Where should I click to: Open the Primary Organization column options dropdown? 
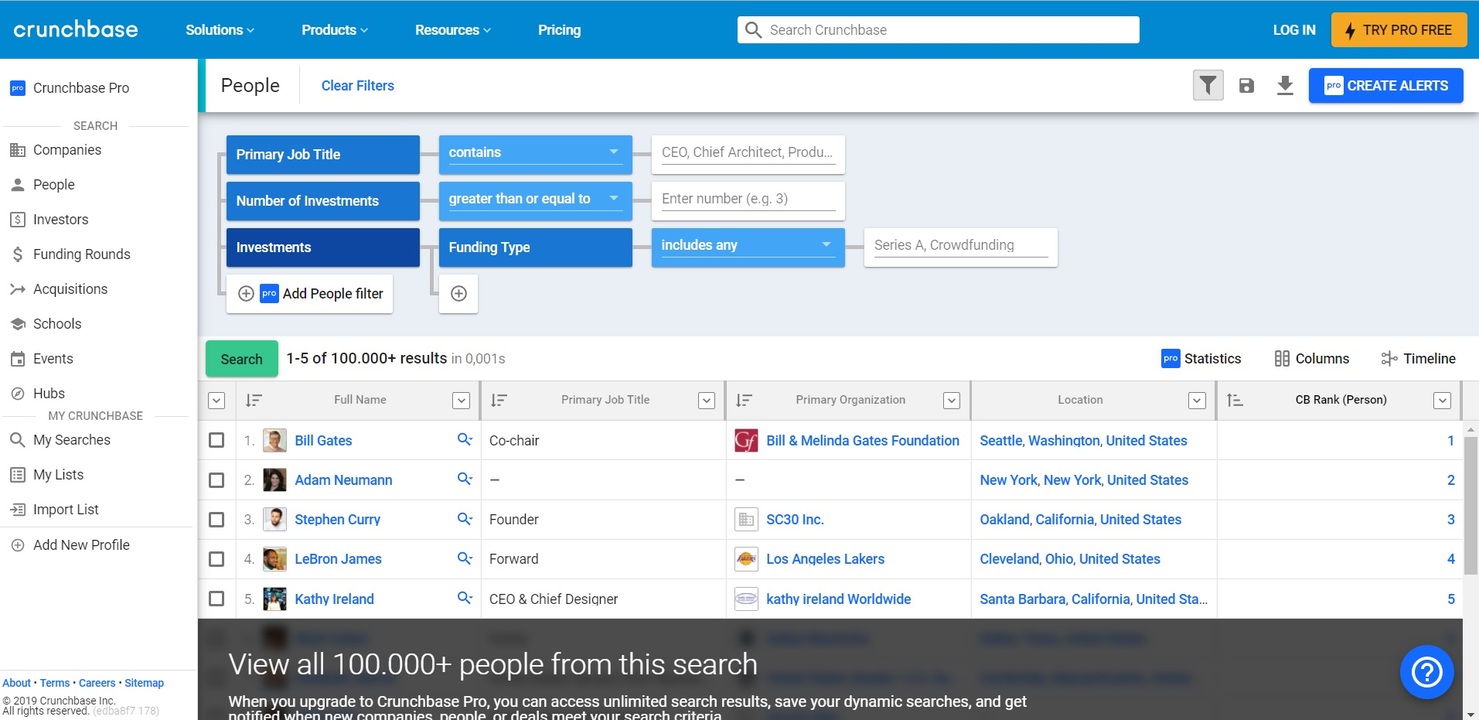951,400
